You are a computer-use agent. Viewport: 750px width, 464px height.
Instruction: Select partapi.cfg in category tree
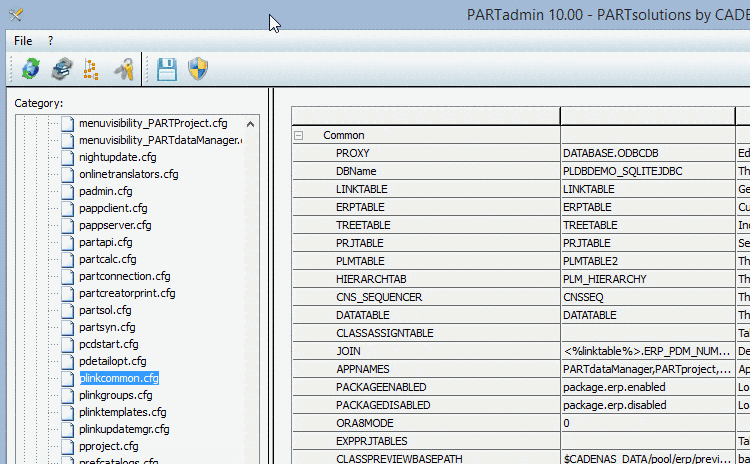106,243
